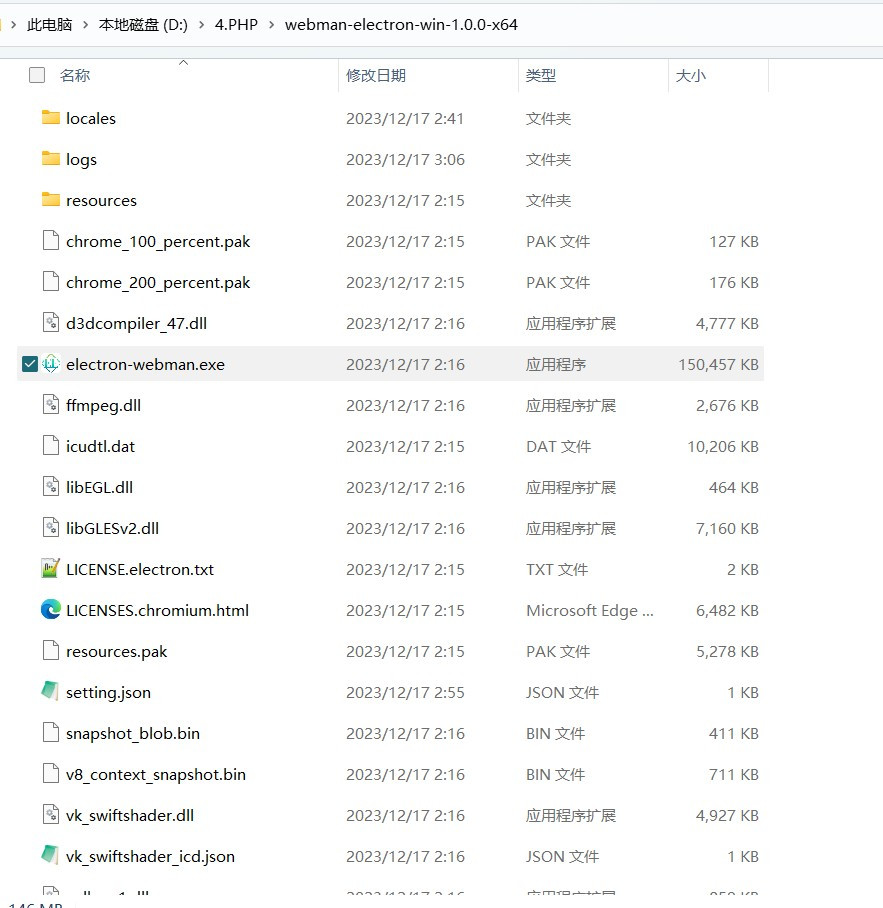Select the locales folder name
This screenshot has height=908, width=883.
[91, 118]
